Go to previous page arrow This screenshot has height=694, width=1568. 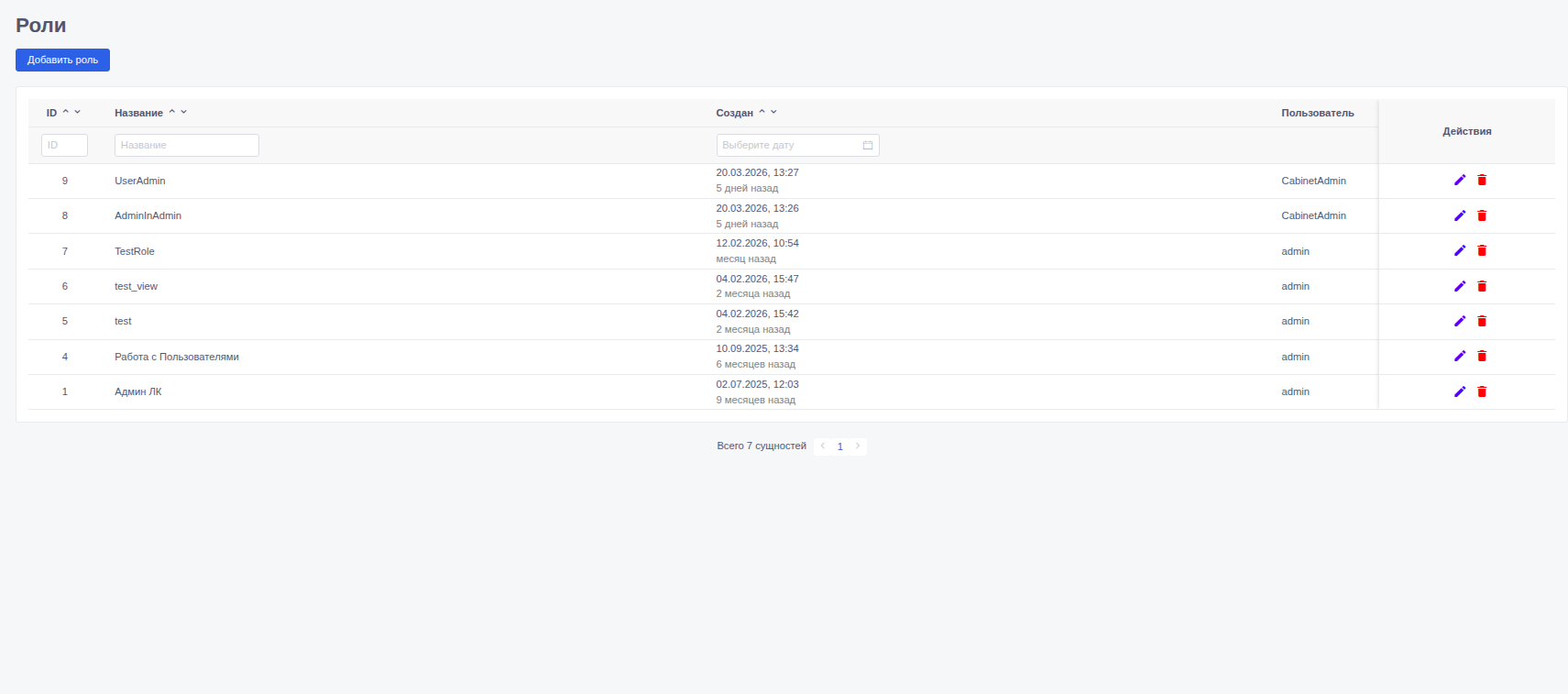pyautogui.click(x=823, y=446)
